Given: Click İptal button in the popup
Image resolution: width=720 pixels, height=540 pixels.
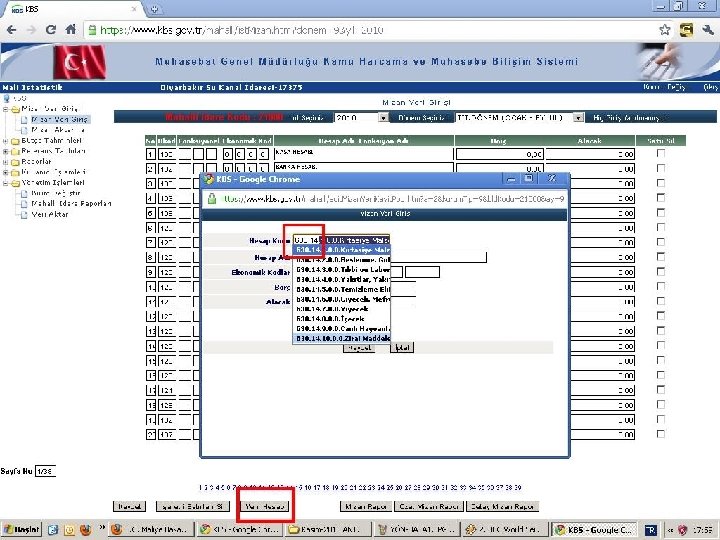Looking at the screenshot, I should [402, 348].
